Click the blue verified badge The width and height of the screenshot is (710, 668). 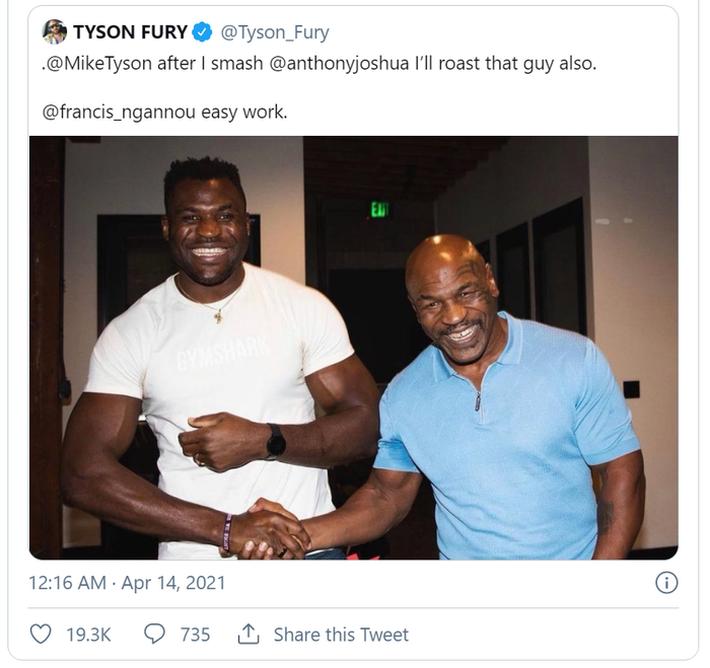tap(202, 33)
